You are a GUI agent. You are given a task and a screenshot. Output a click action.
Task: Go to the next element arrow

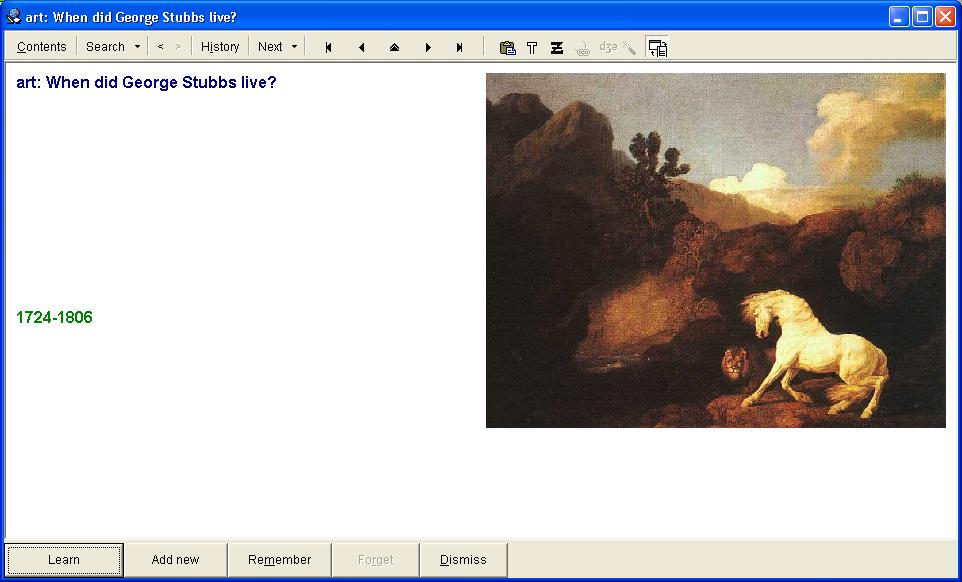[428, 47]
